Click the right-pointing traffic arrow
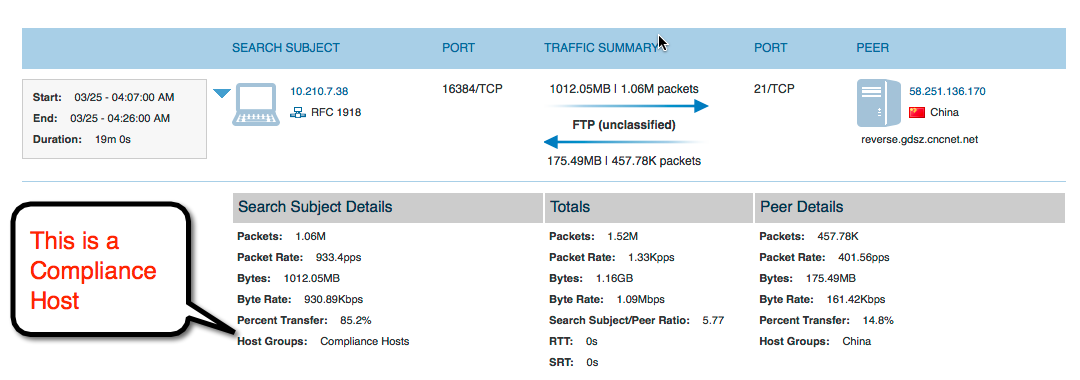 pyautogui.click(x=629, y=106)
